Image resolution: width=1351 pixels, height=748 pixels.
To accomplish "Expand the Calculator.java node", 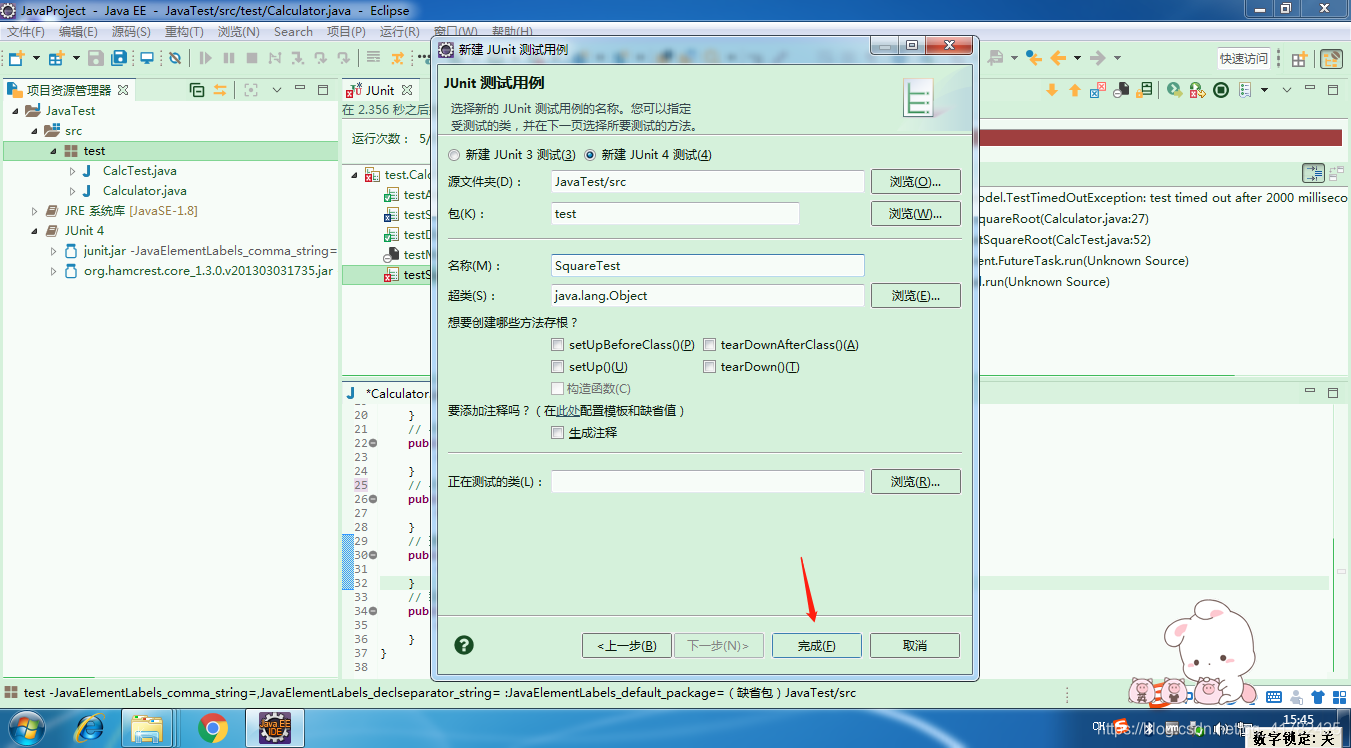I will pyautogui.click(x=72, y=191).
